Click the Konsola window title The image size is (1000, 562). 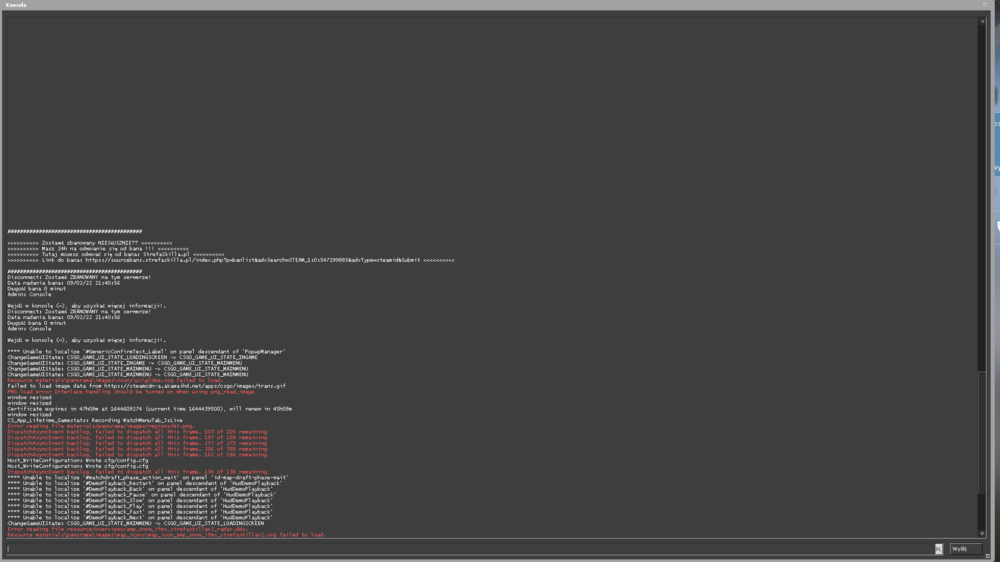(x=16, y=5)
